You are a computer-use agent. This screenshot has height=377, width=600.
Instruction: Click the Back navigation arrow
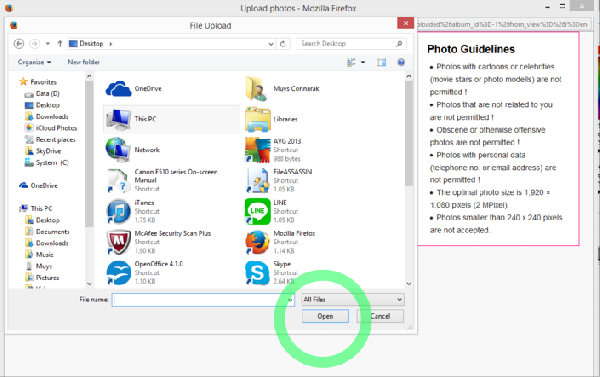[19, 44]
